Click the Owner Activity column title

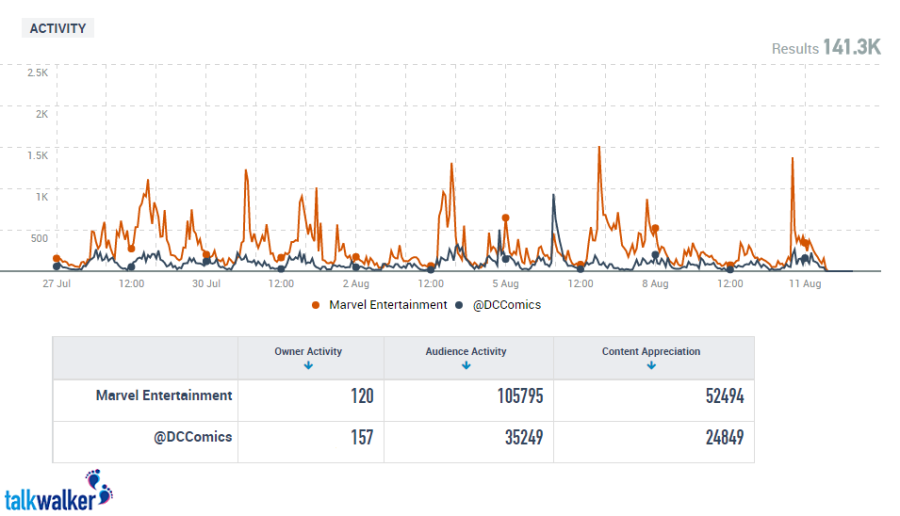click(308, 351)
